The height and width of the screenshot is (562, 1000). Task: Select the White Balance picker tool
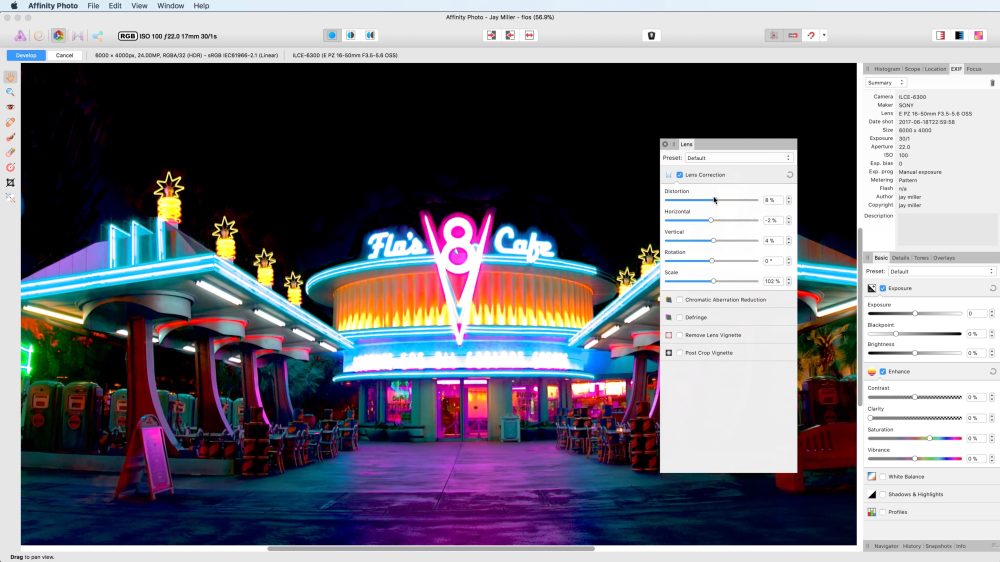pyautogui.click(x=10, y=198)
